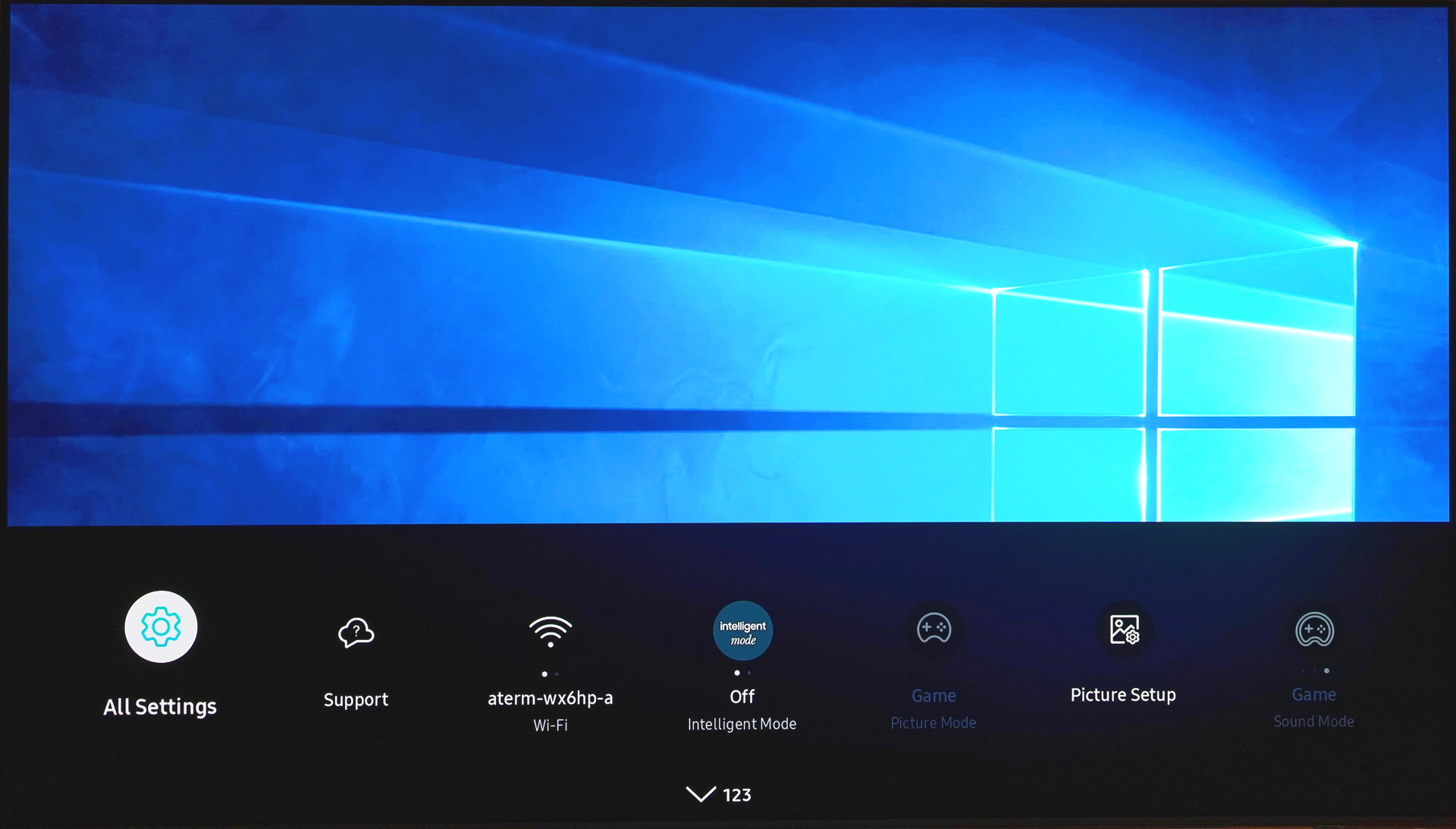Expand the 123 down chevron

pyautogui.click(x=701, y=794)
